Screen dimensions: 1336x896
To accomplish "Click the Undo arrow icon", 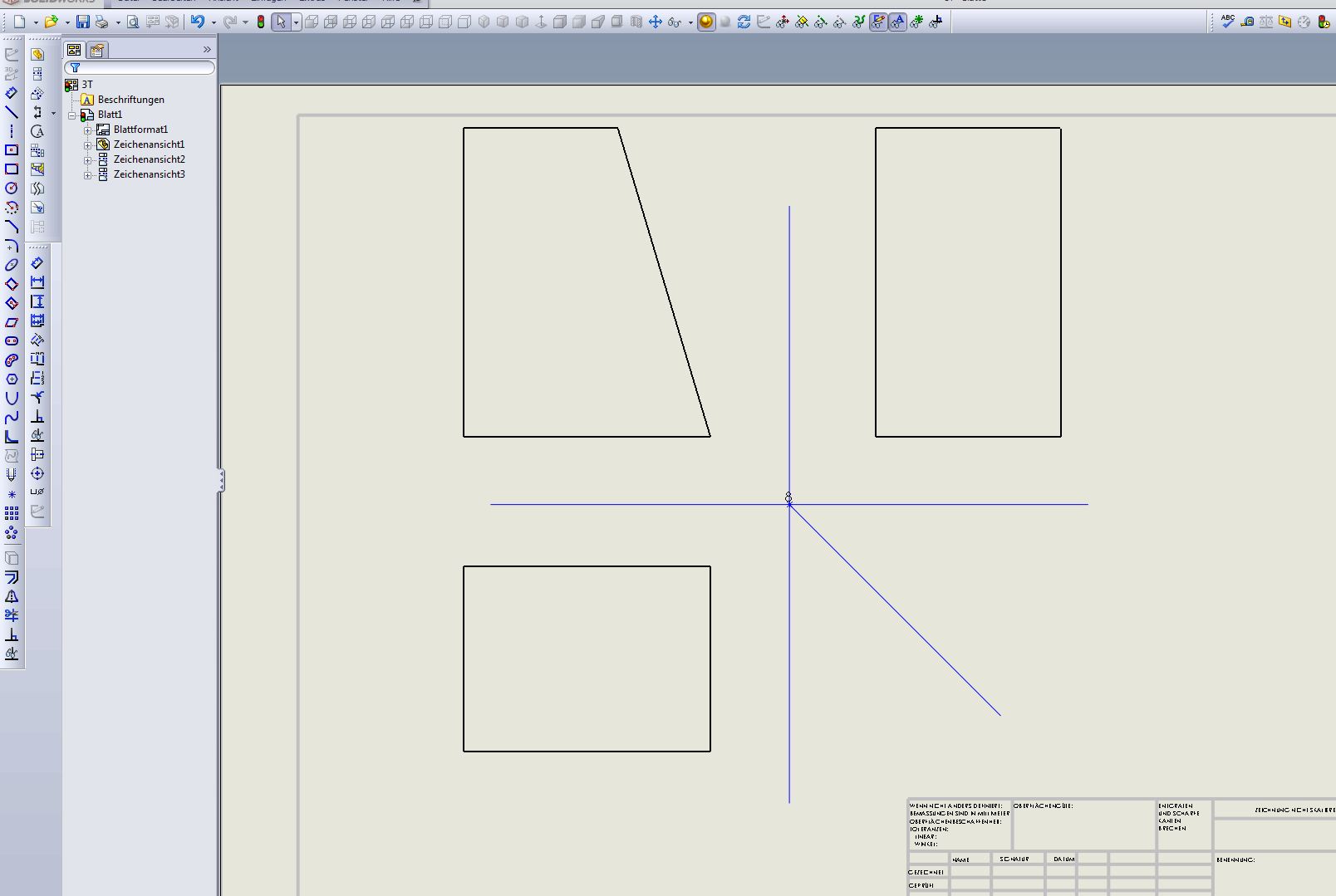I will click(198, 22).
